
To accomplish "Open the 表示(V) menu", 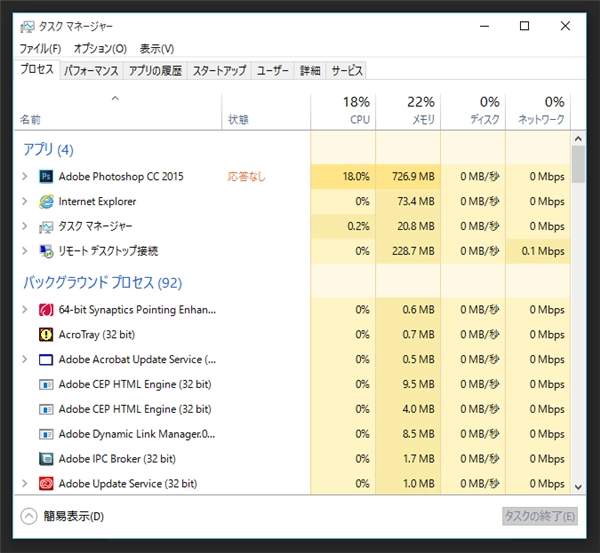I will (157, 49).
